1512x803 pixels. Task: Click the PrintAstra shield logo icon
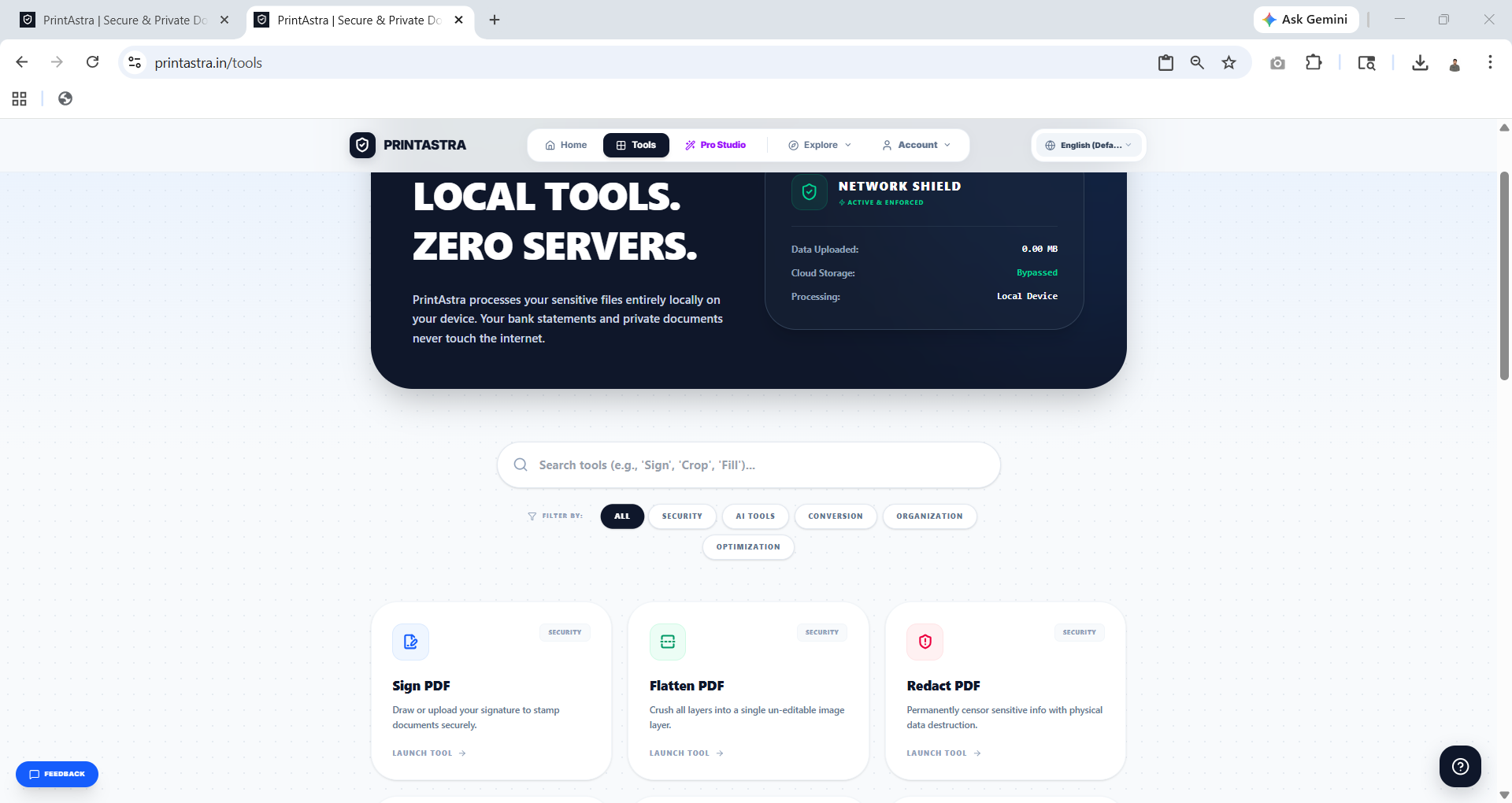[x=362, y=145]
